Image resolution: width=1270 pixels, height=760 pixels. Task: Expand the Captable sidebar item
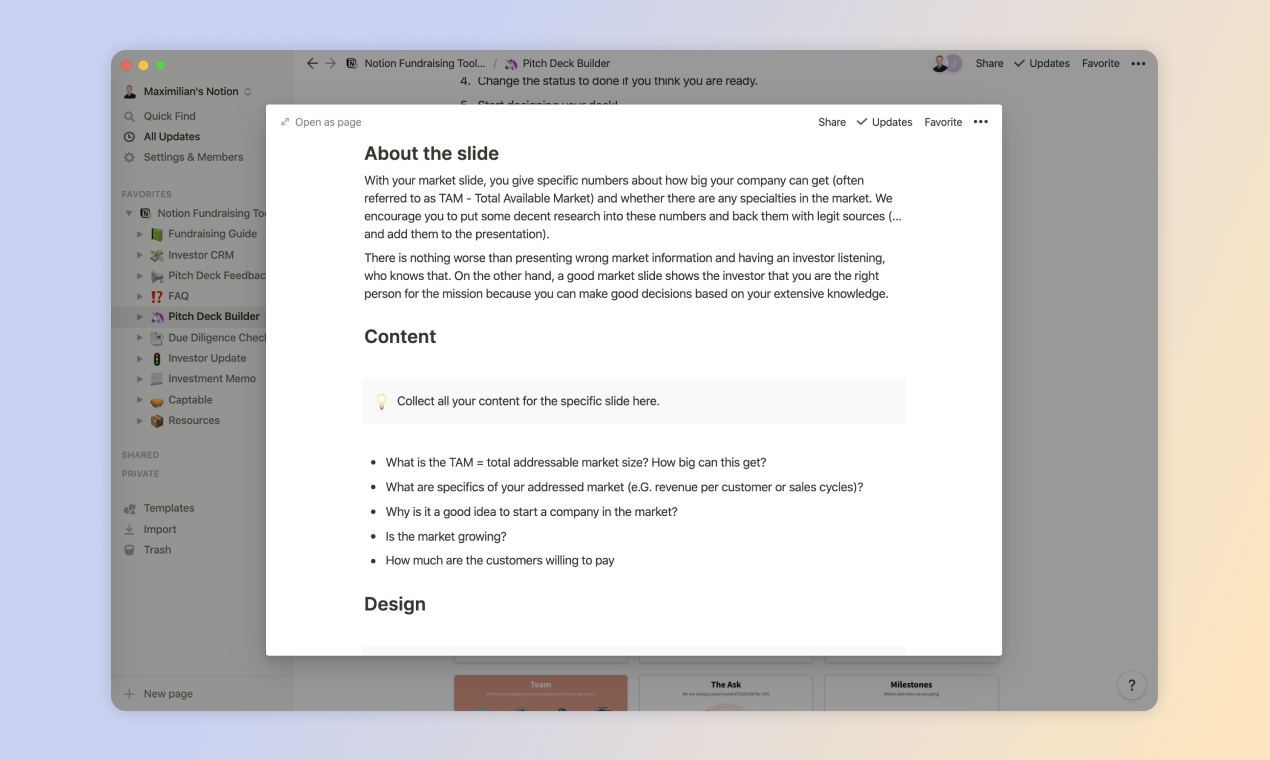click(140, 400)
